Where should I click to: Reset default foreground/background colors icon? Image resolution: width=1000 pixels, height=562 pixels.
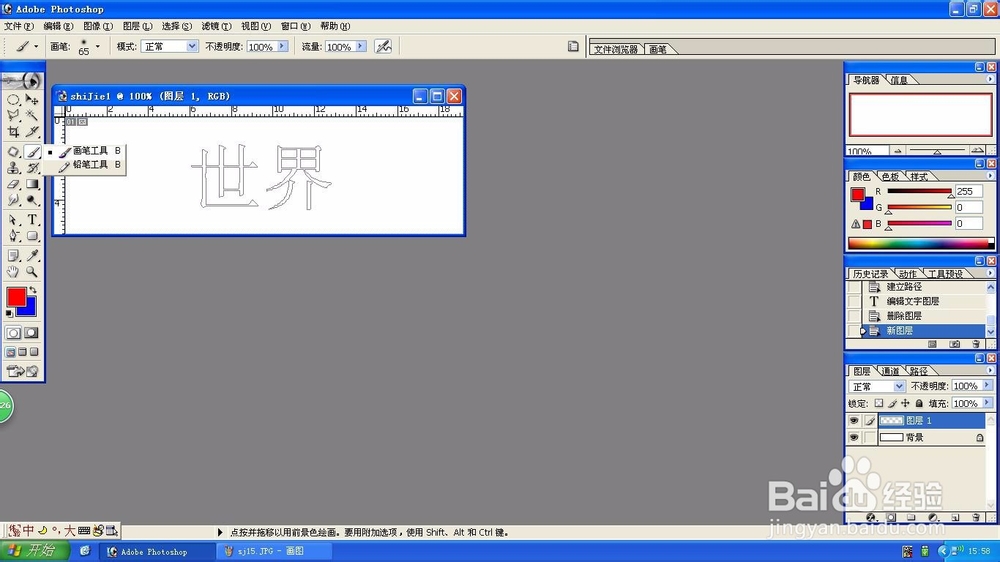click(x=9, y=313)
